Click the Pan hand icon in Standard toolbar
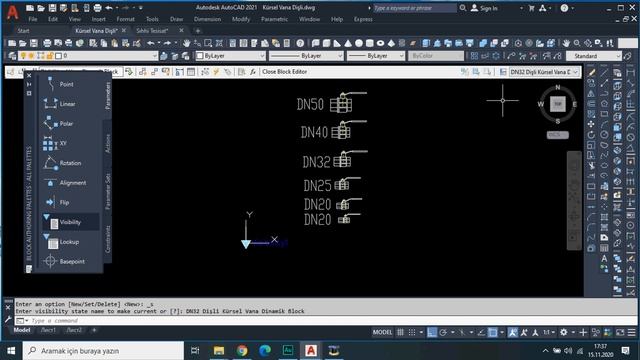640x360 pixels. (x=187, y=43)
